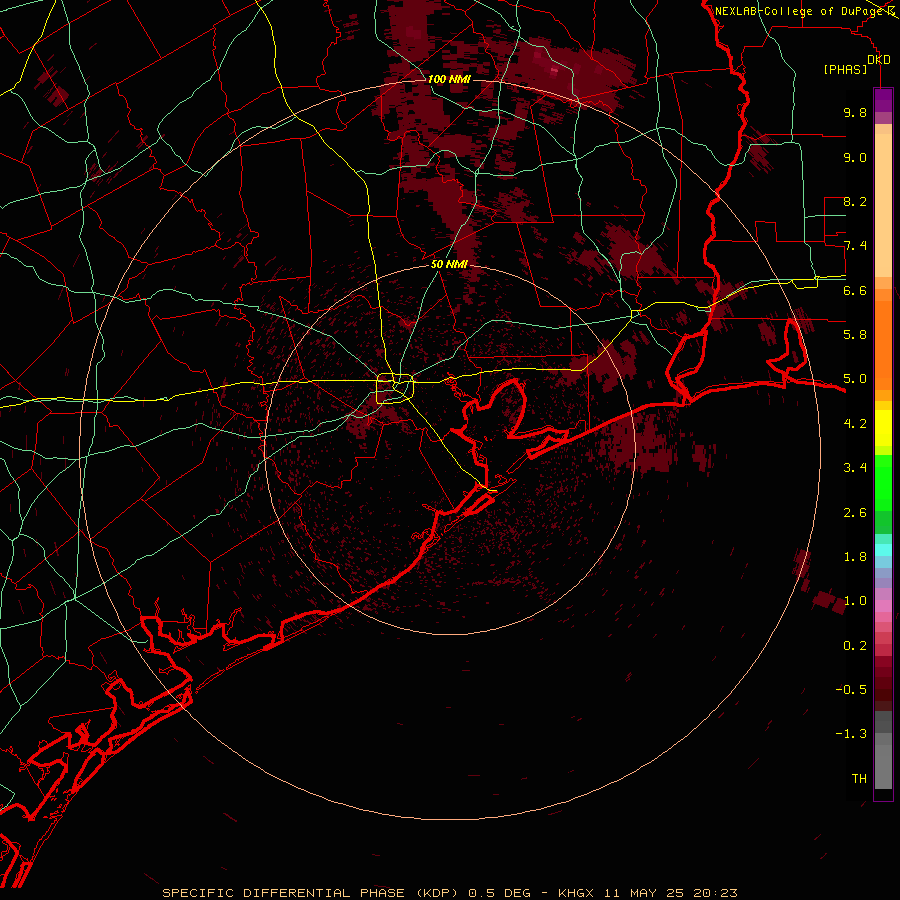The height and width of the screenshot is (900, 900).
Task: Click the bright green segment of the color bar
Action: [x=883, y=482]
